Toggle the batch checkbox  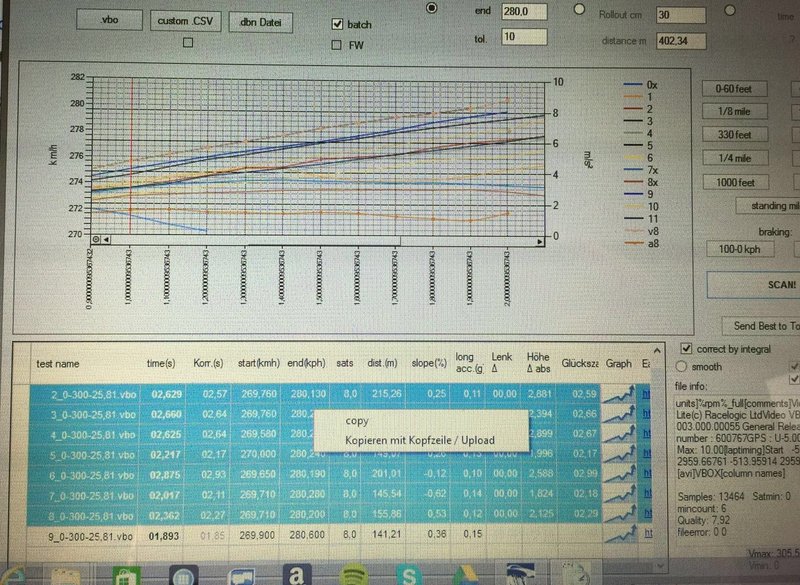click(x=337, y=24)
